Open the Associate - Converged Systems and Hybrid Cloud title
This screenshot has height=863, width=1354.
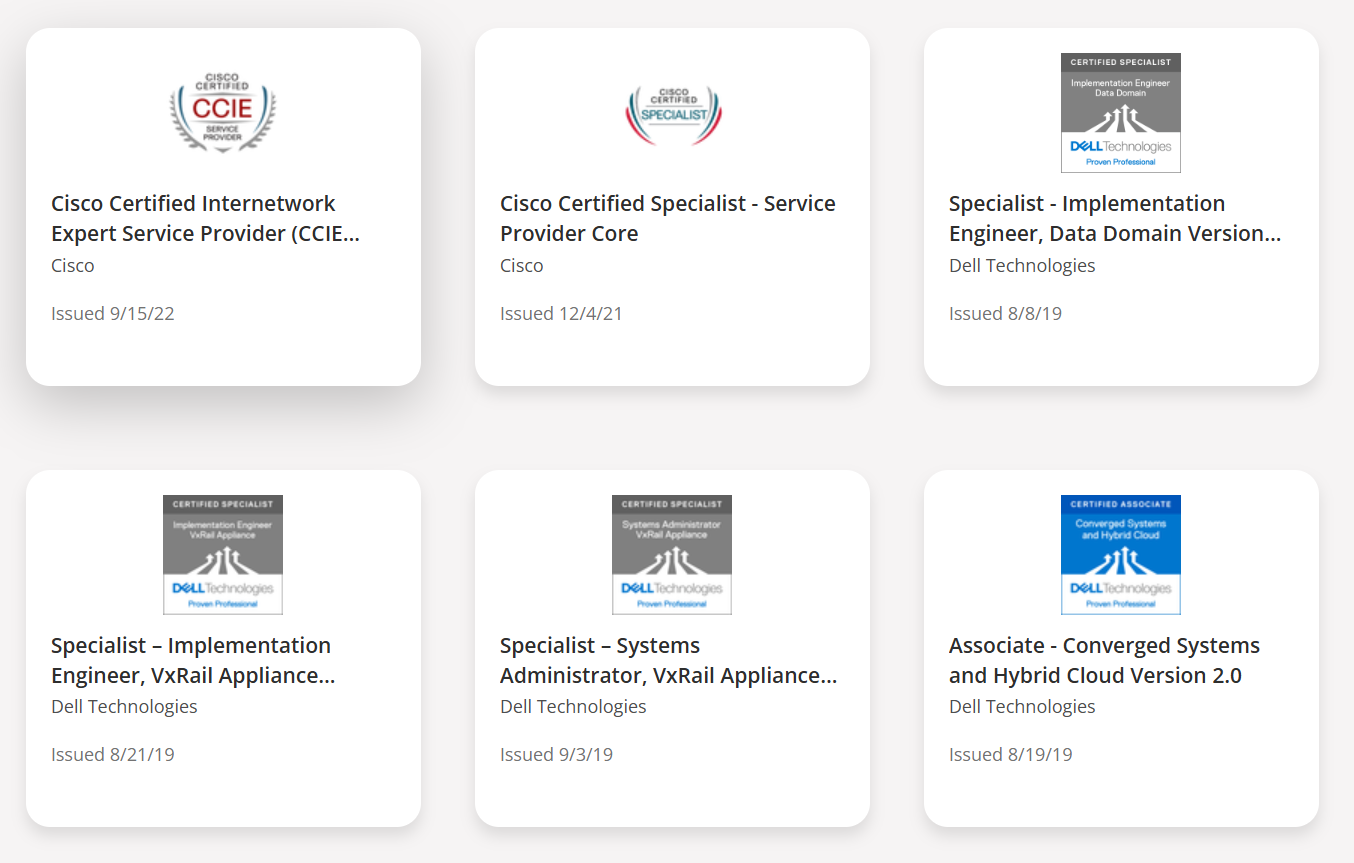click(1104, 660)
